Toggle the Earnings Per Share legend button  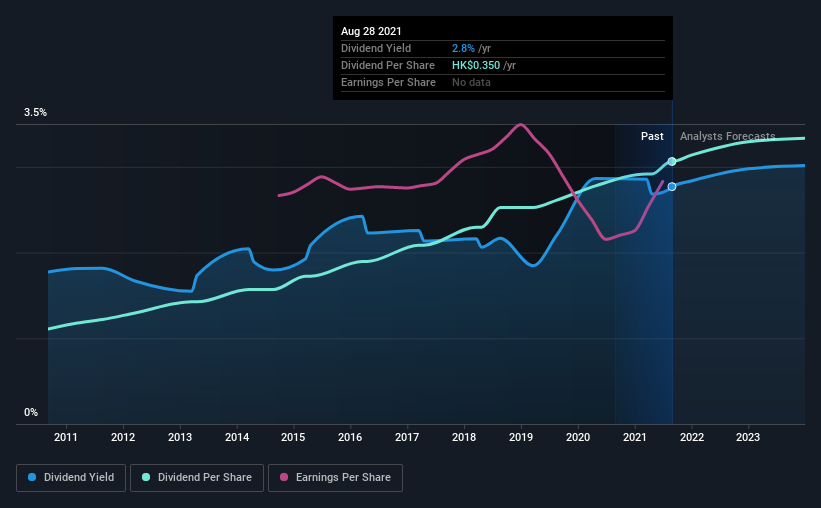335,478
